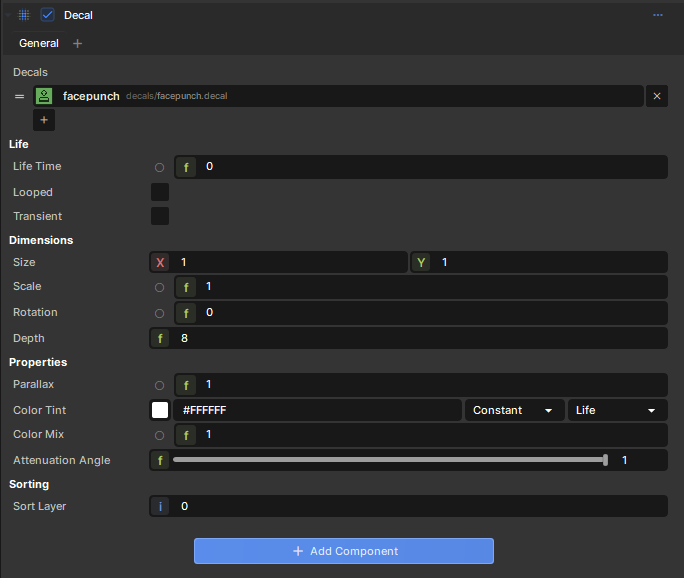The image size is (684, 578).
Task: Remove the facepunch decal with X button
Action: tap(657, 96)
